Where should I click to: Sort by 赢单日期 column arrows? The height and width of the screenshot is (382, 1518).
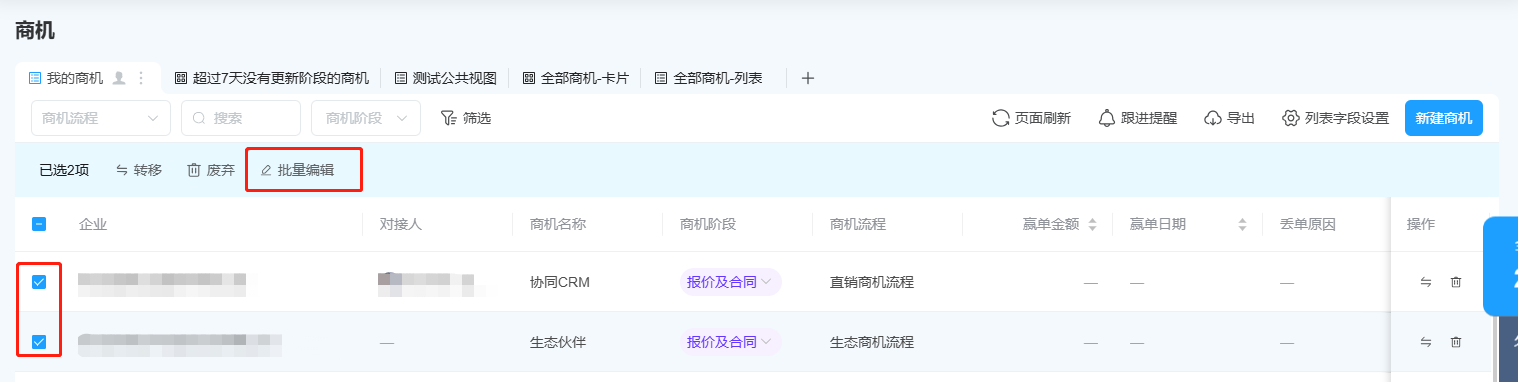tap(1242, 224)
